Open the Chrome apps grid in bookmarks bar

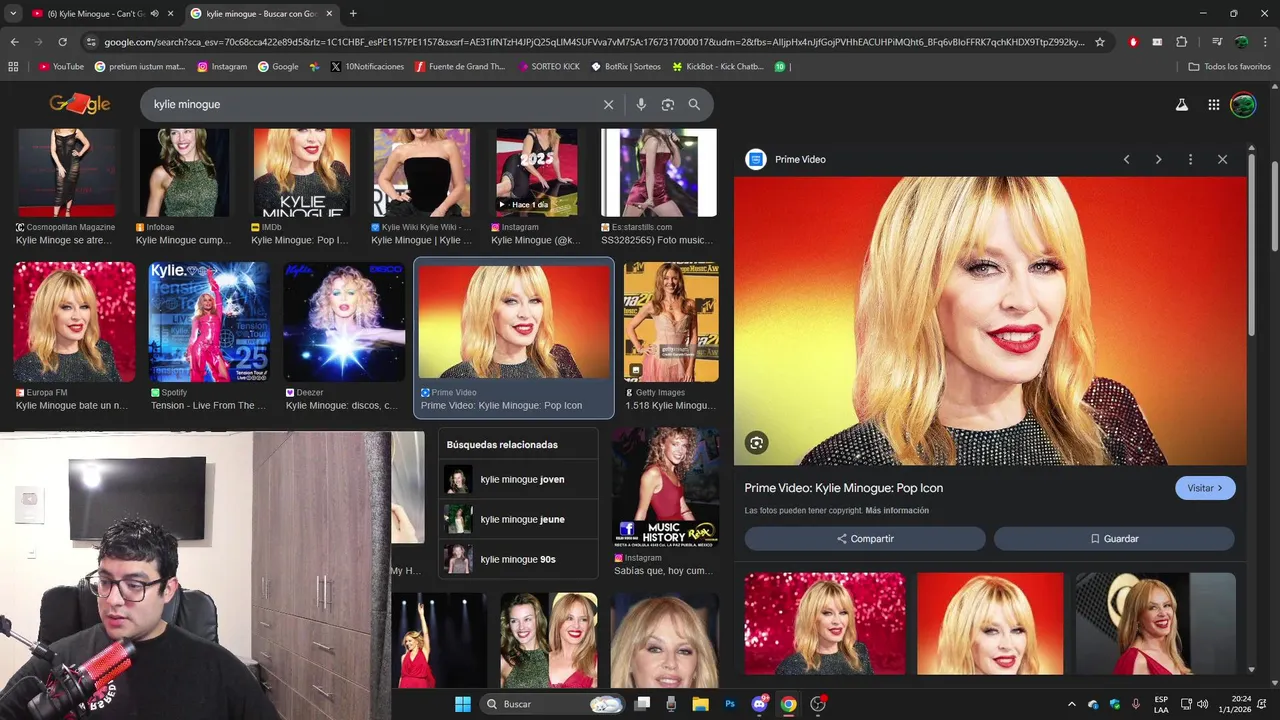pyautogui.click(x=13, y=67)
